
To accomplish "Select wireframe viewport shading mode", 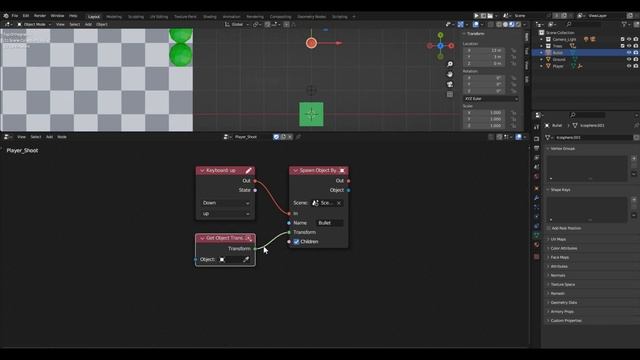I will pos(499,24).
